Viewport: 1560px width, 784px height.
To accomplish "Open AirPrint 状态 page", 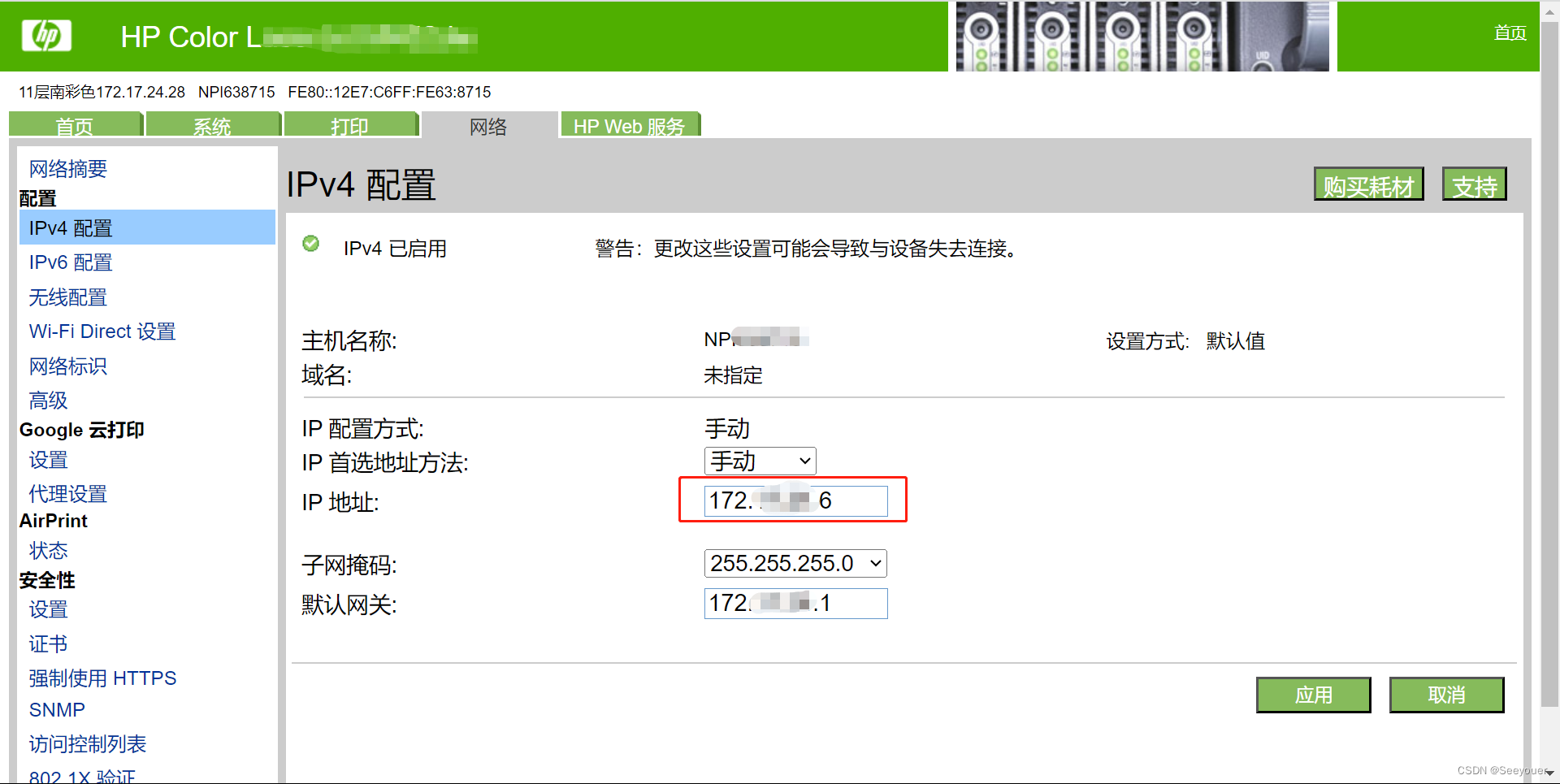I will [x=49, y=551].
